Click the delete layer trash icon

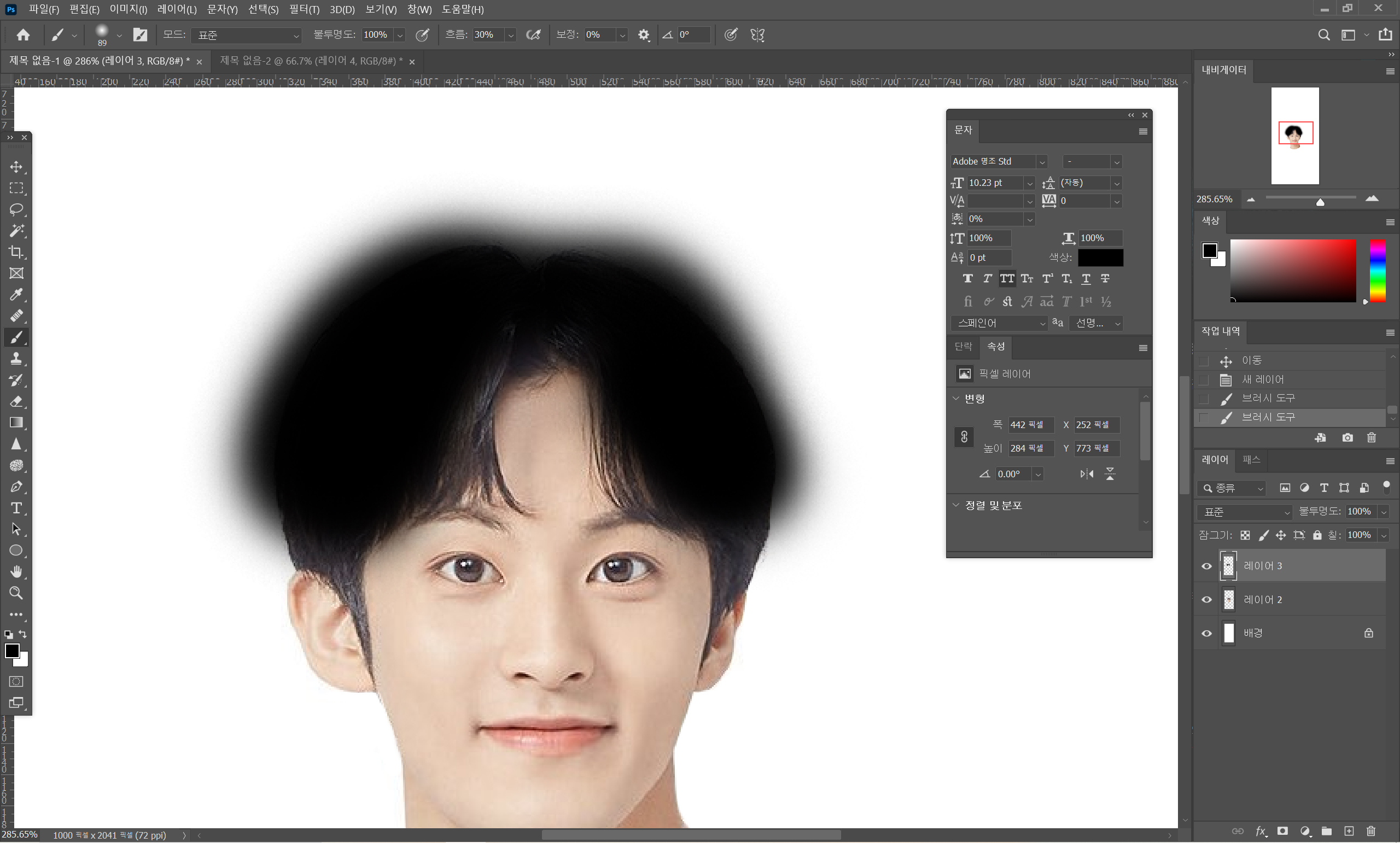[x=1370, y=831]
